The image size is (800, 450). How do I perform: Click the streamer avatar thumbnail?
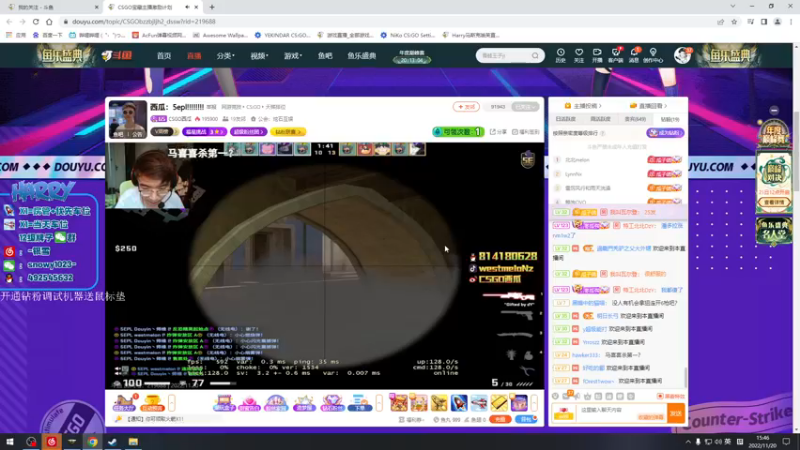coord(128,119)
